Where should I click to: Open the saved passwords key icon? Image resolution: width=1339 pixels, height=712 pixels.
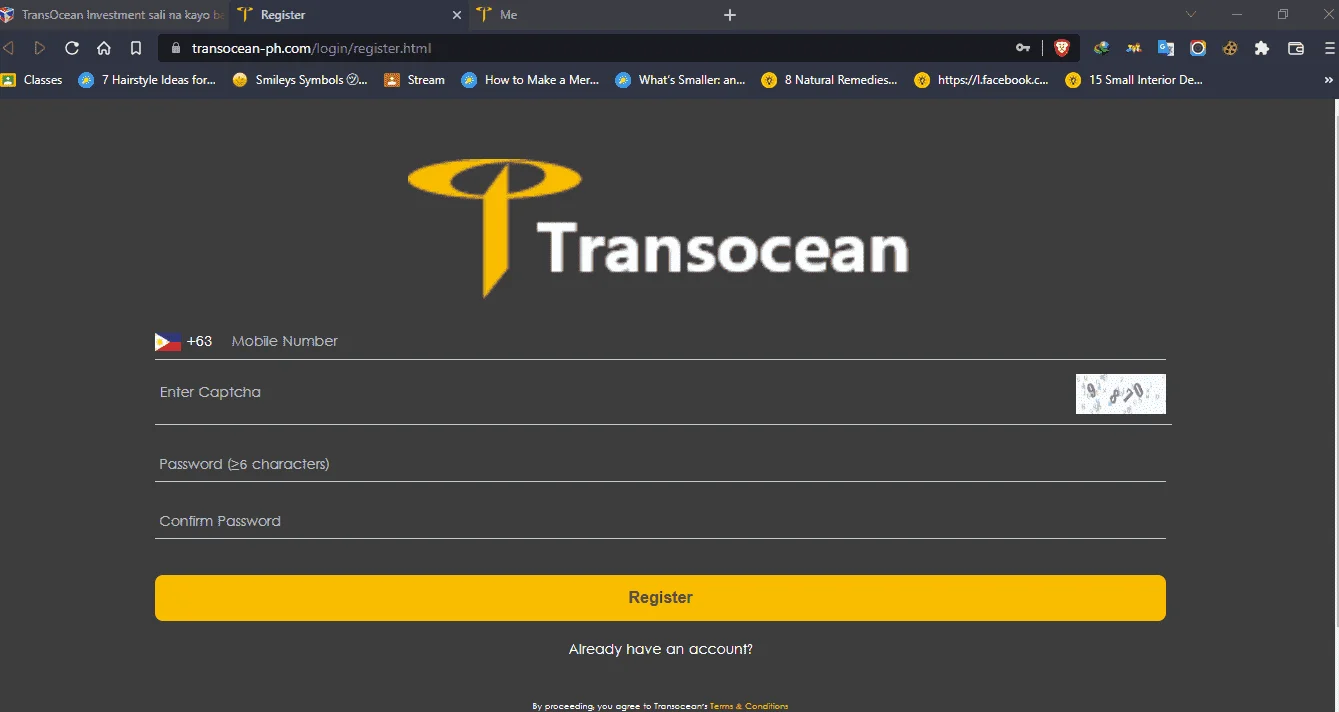1023,48
